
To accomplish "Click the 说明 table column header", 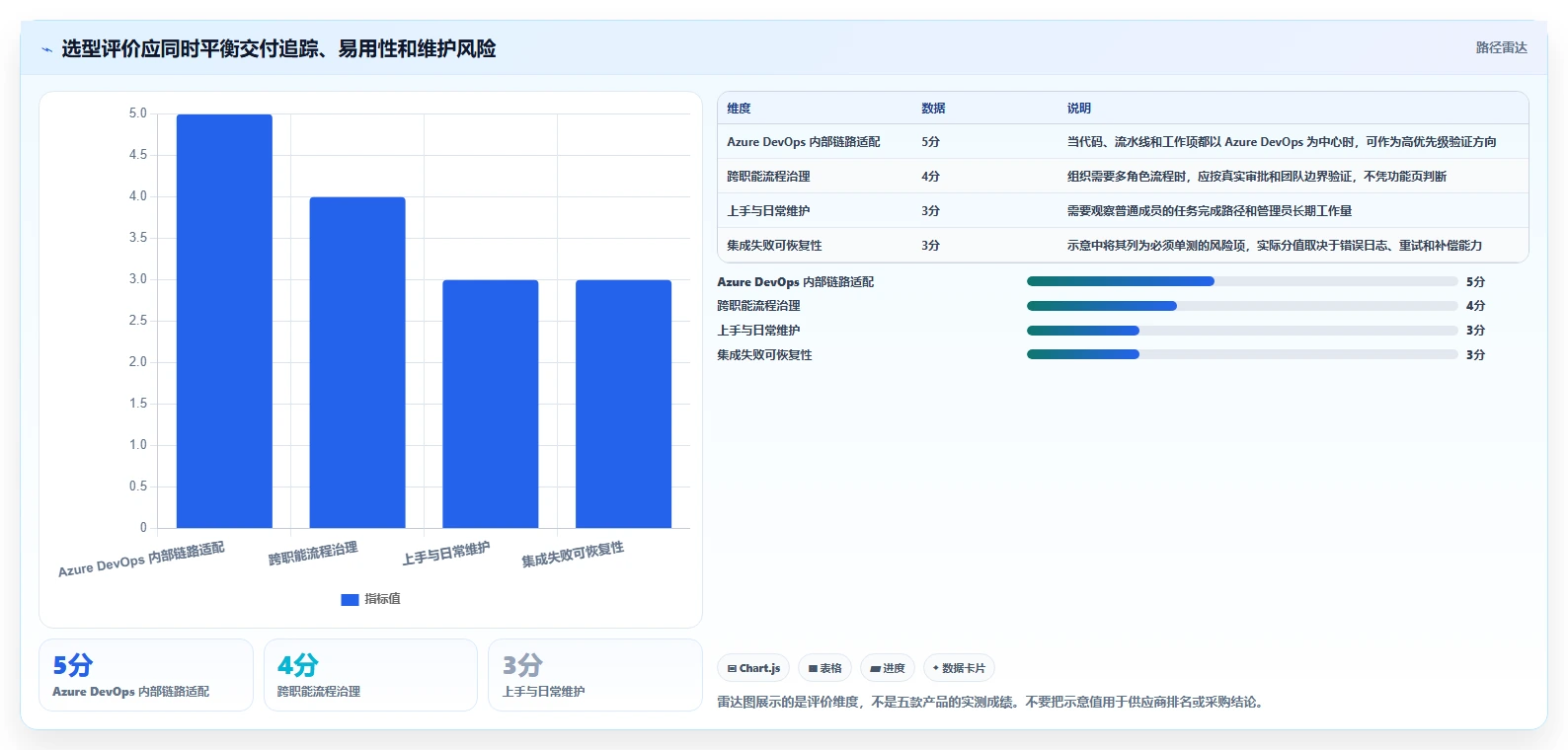I will [1078, 109].
